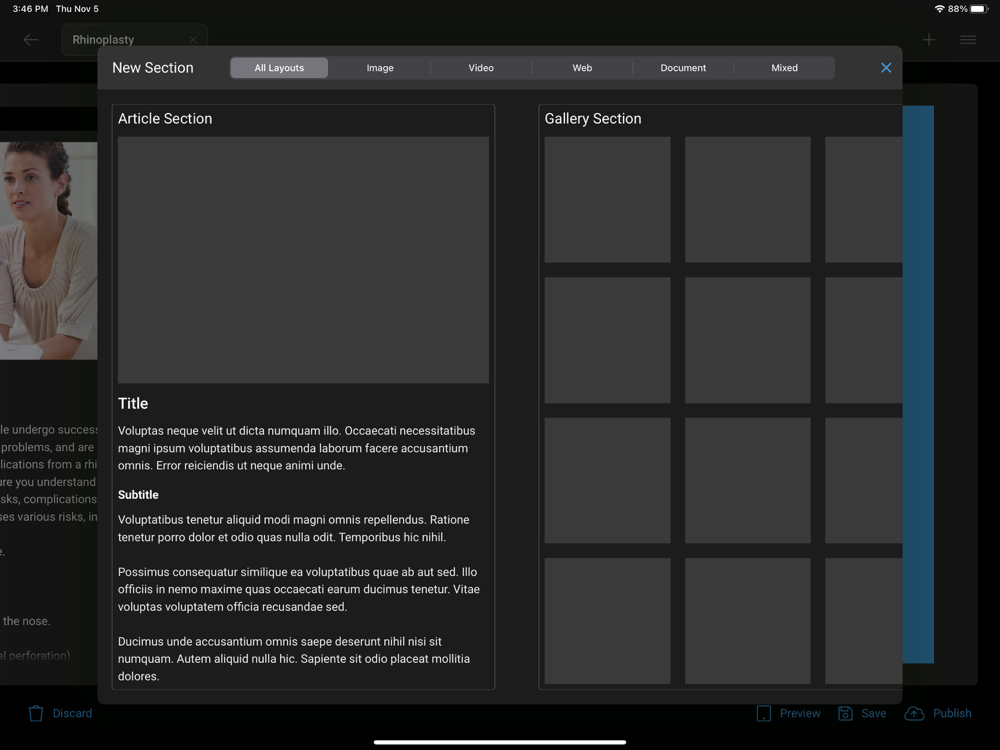The image size is (1000, 750).
Task: Switch to the Web layouts filter
Action: [582, 68]
